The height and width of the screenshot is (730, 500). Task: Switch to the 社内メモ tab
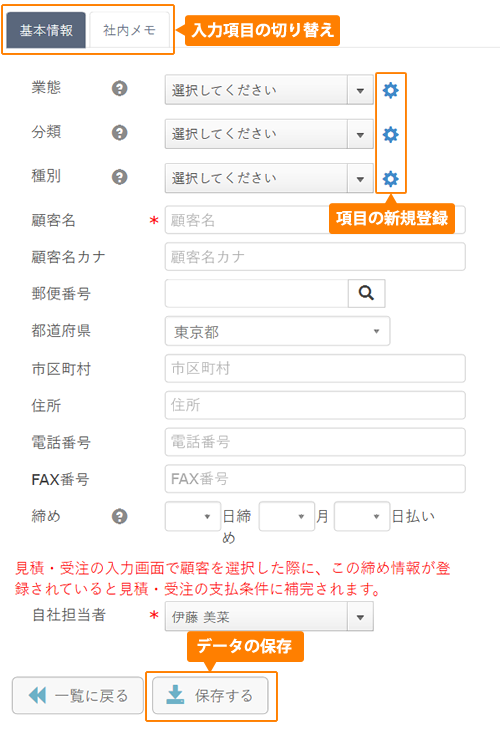[129, 30]
